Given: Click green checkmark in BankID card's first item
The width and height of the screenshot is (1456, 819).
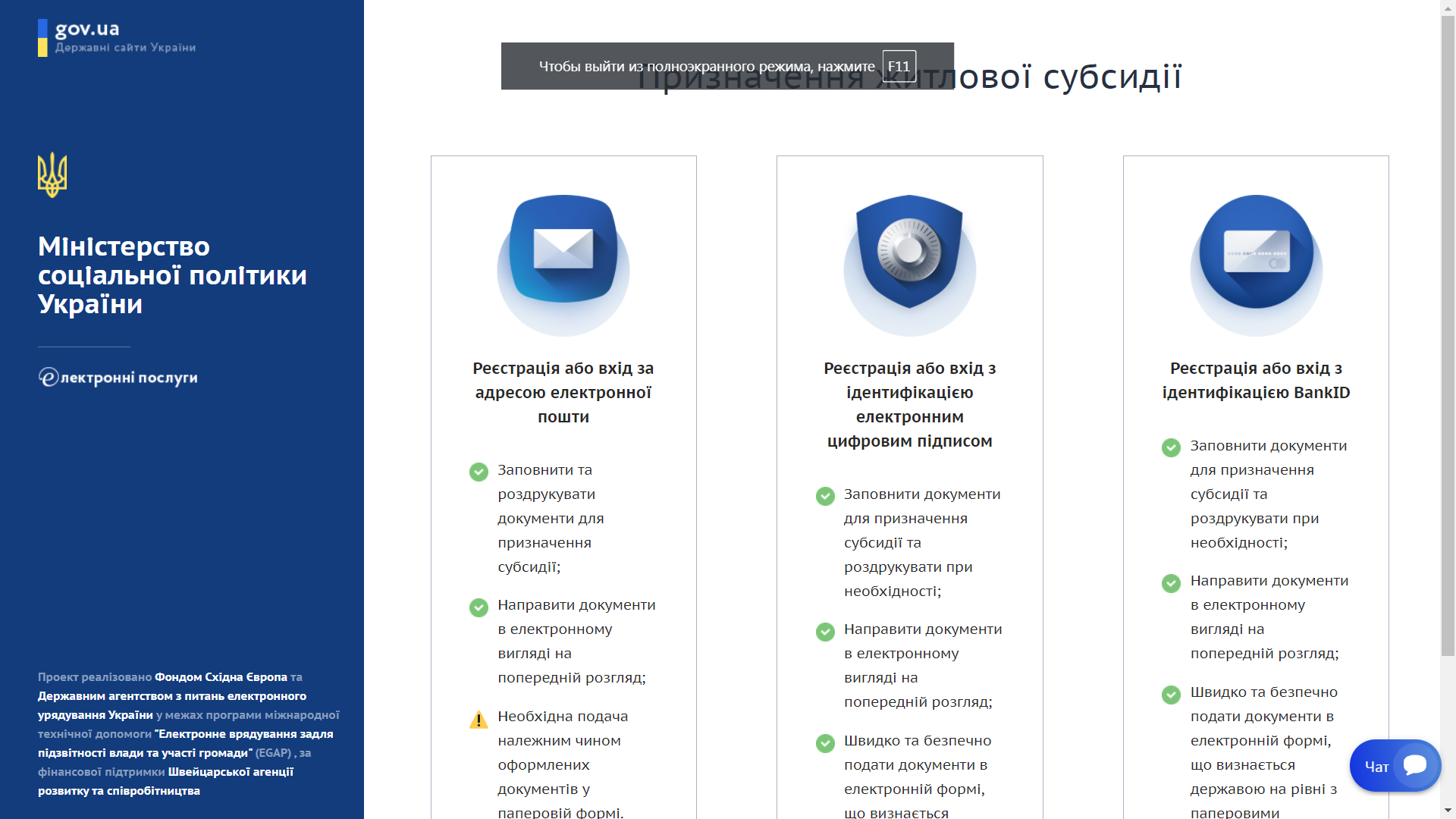Looking at the screenshot, I should pos(1171,447).
